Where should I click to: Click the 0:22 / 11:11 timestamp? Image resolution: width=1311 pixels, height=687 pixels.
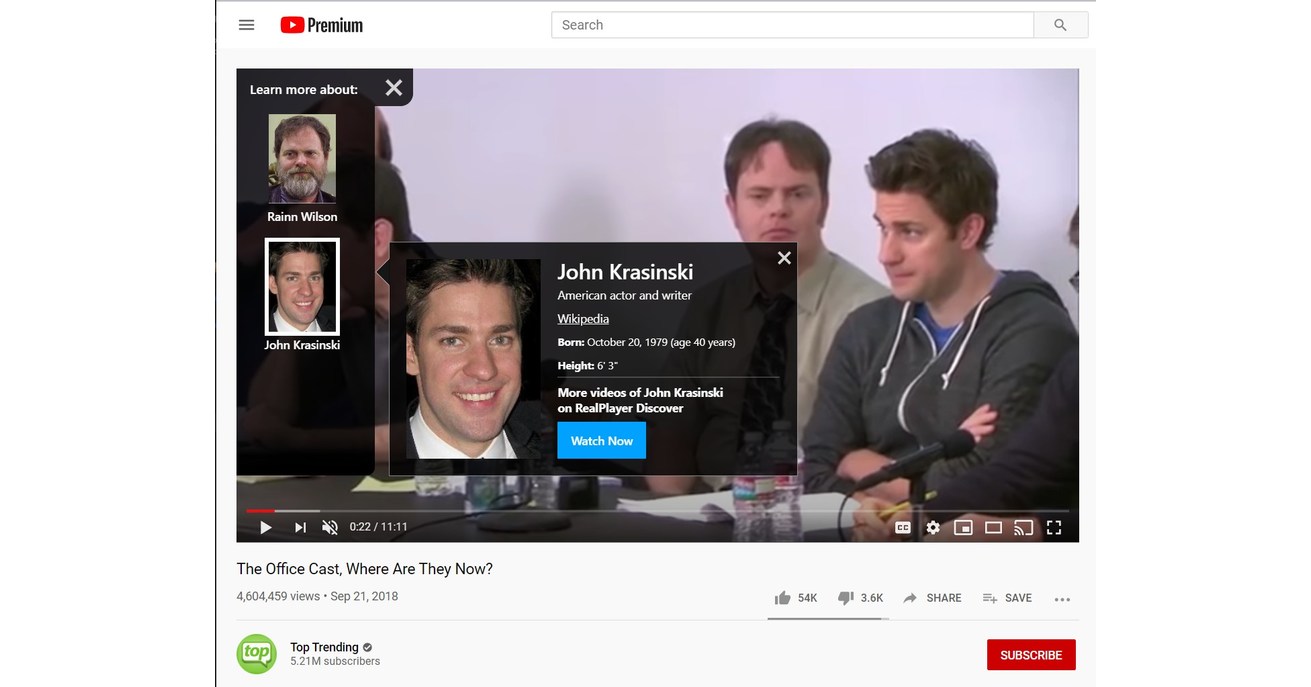379,527
